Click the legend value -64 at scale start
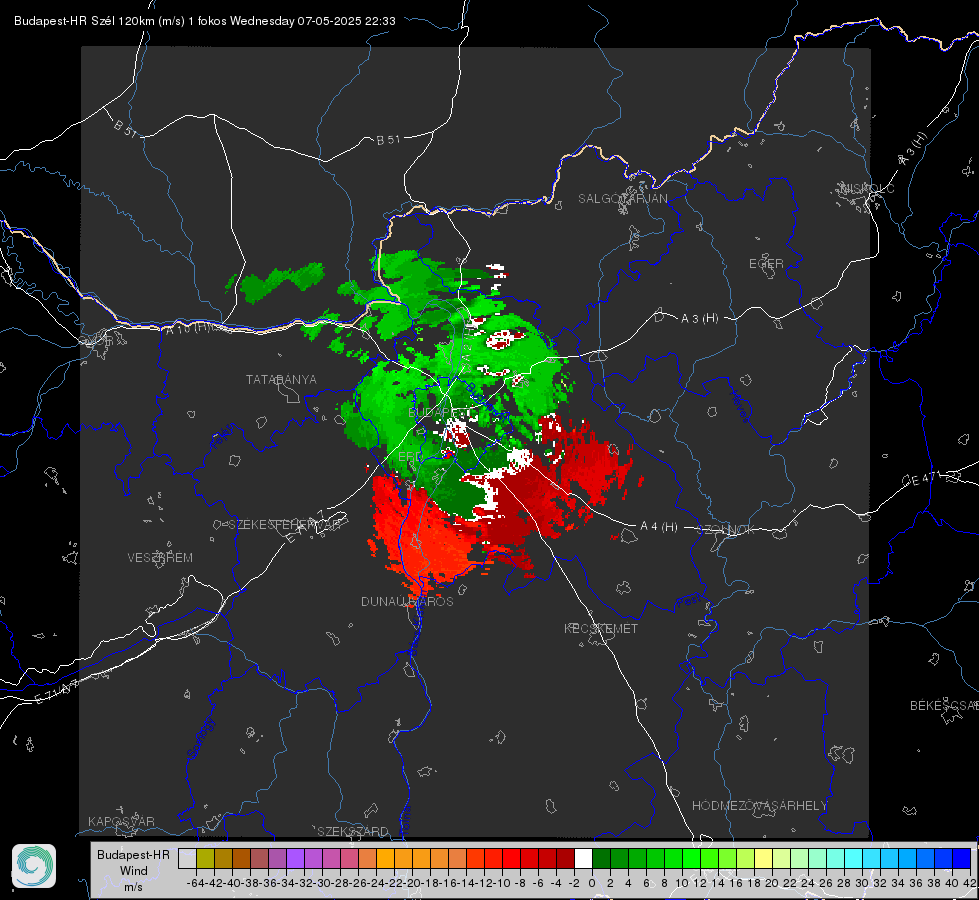Viewport: 979px width, 900px height. pyautogui.click(x=195, y=883)
